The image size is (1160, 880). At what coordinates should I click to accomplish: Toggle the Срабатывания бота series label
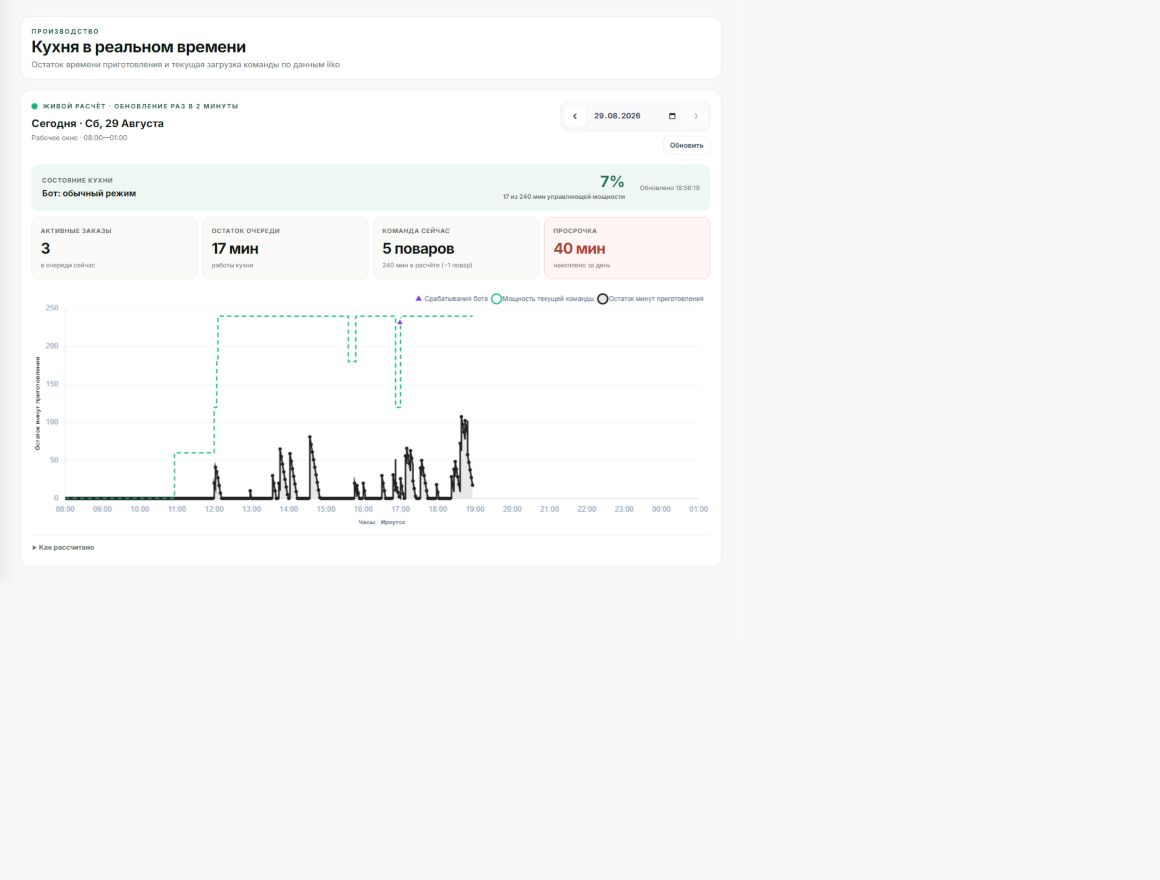pos(456,299)
